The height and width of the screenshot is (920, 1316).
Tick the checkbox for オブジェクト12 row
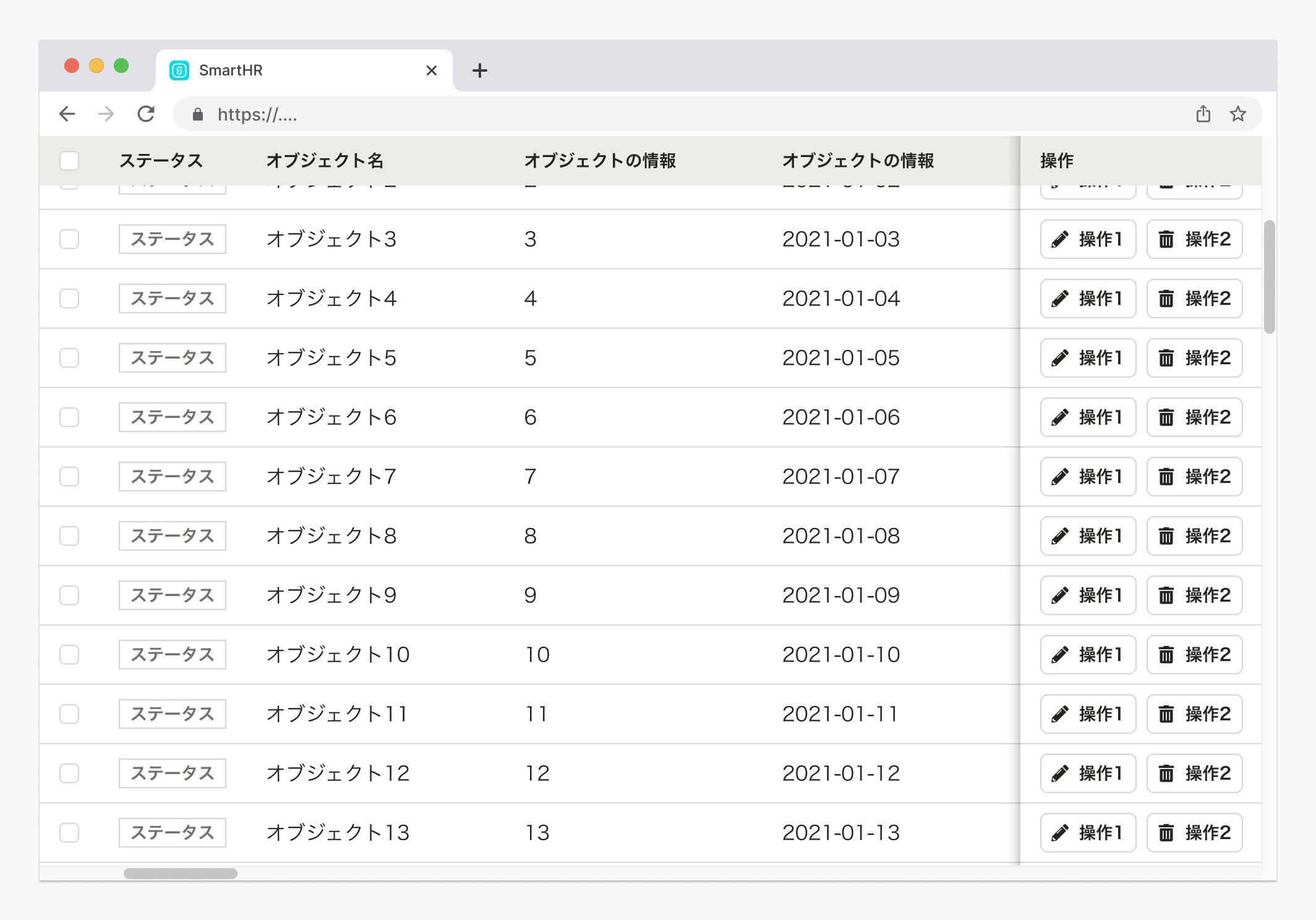[69, 773]
